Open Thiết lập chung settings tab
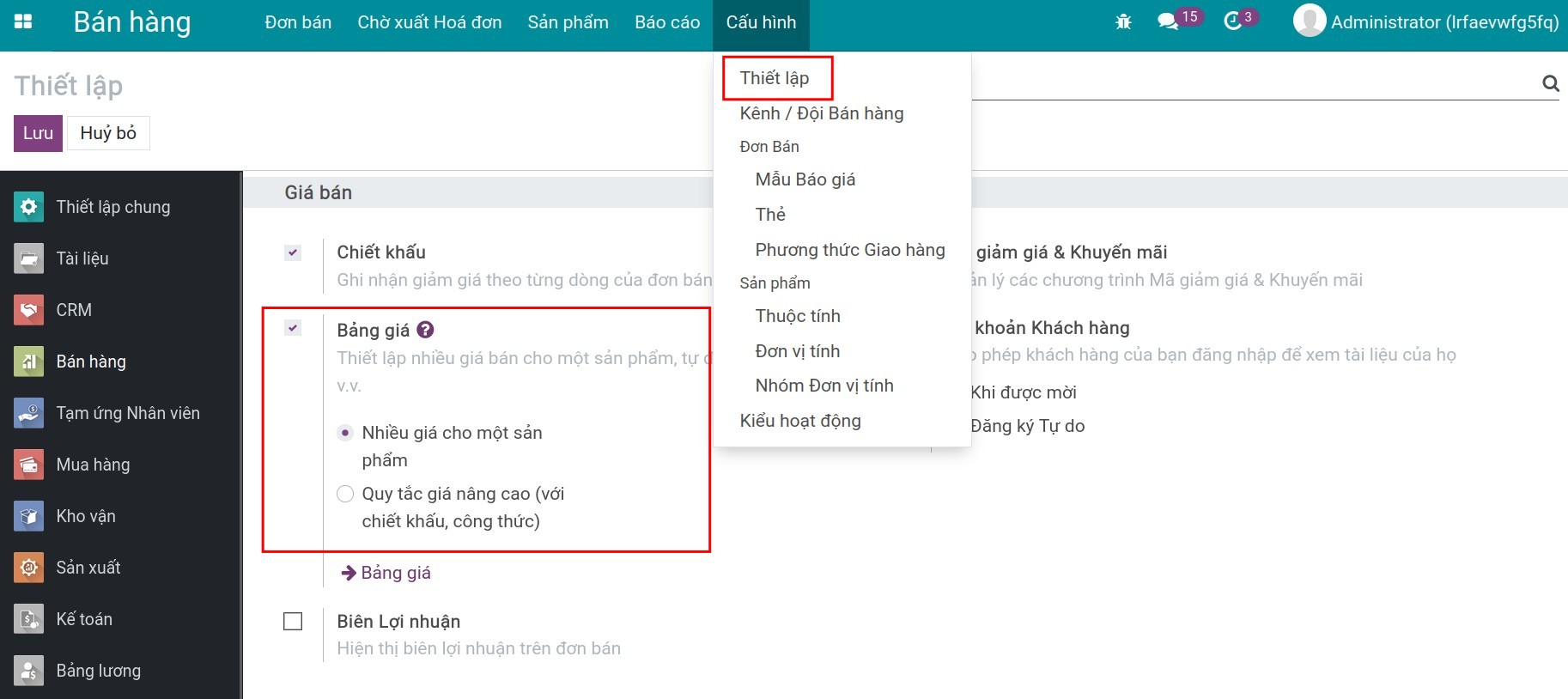The width and height of the screenshot is (1568, 699). tap(120, 207)
